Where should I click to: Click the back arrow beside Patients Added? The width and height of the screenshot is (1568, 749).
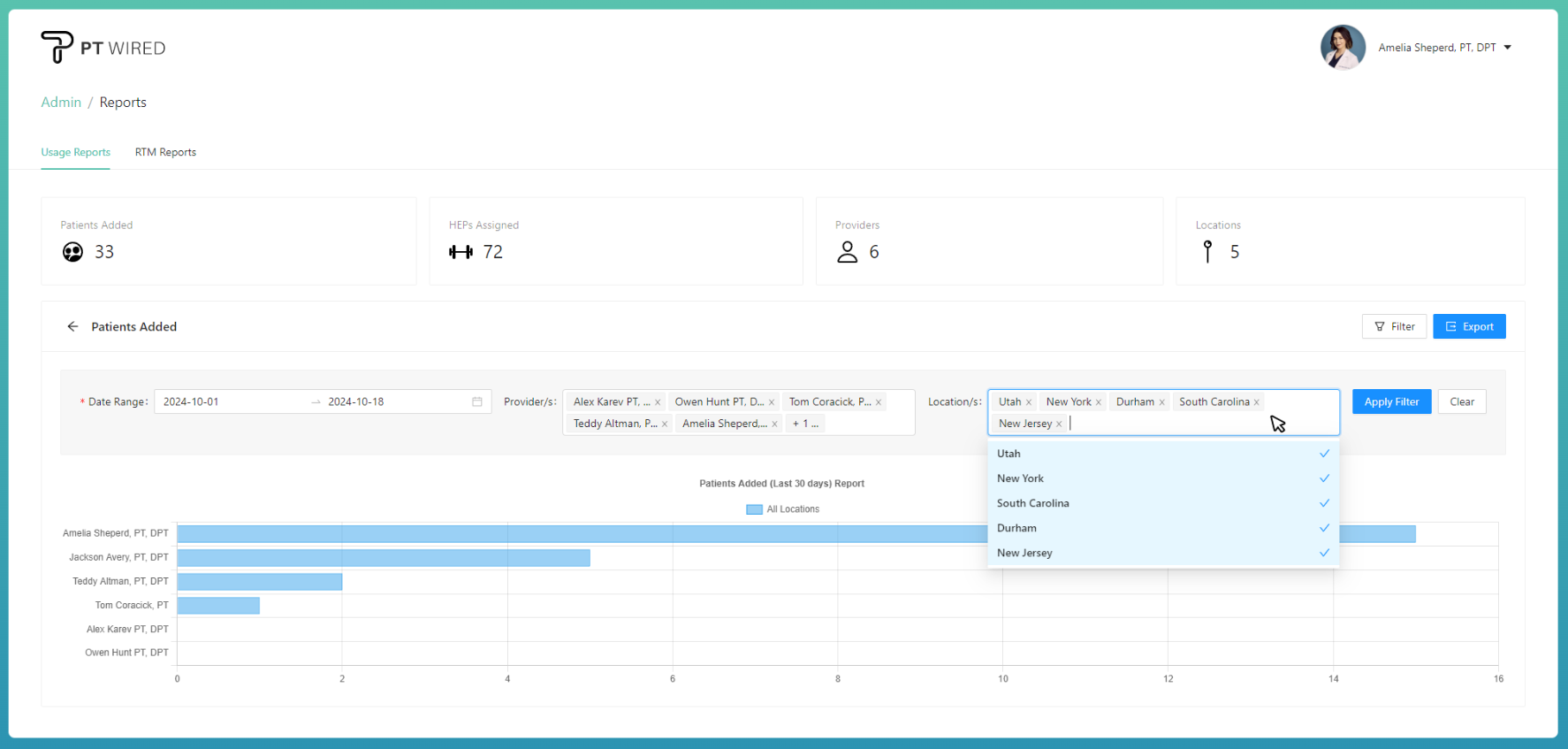point(72,326)
